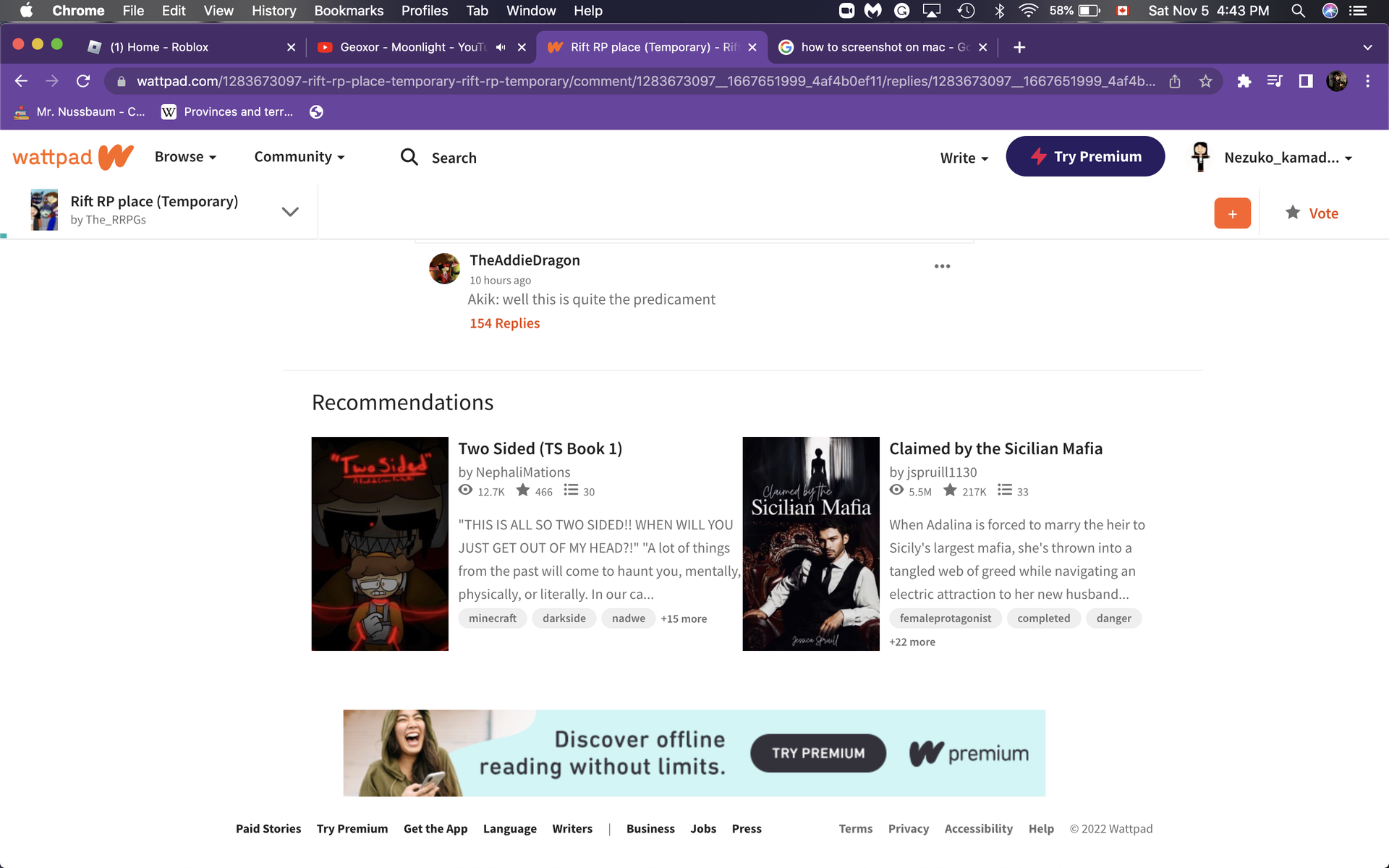
Task: Open a new tab with the plus icon
Action: pyautogui.click(x=1019, y=47)
